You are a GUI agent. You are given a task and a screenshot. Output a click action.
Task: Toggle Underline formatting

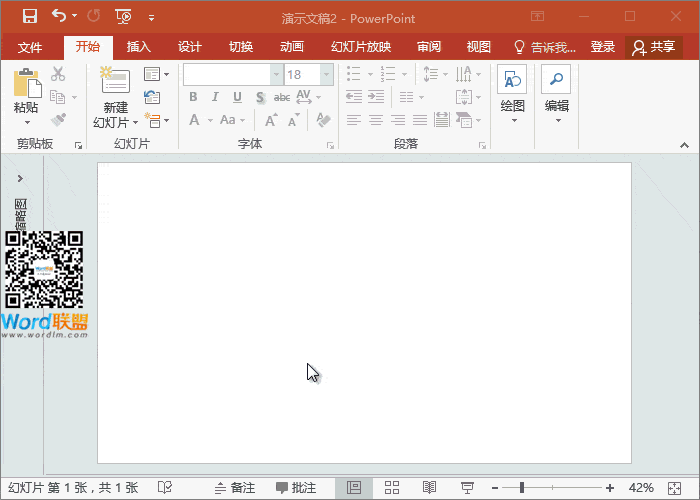[237, 97]
